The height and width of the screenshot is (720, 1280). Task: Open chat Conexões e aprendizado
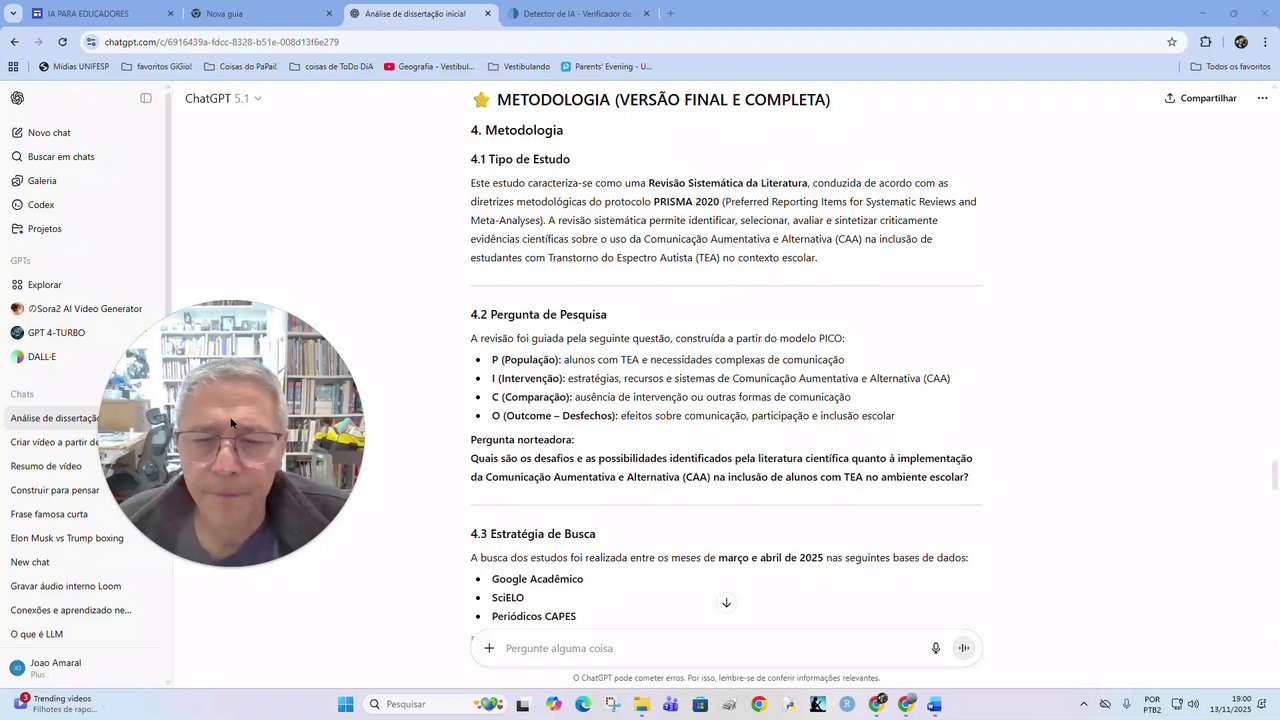[71, 610]
